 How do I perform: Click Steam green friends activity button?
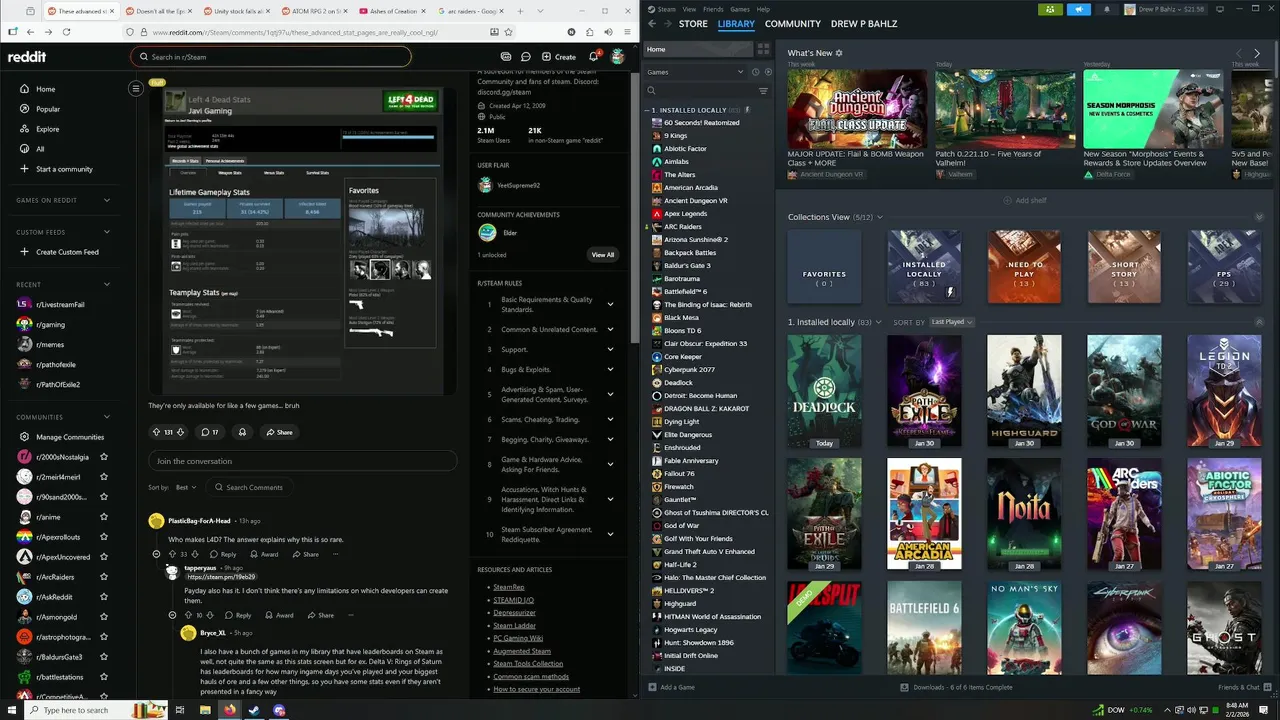point(1050,9)
